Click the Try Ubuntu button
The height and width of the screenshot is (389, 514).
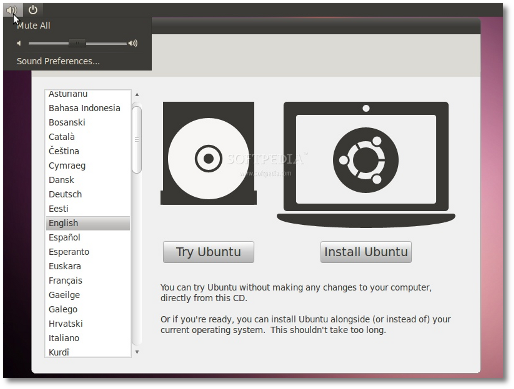(x=208, y=252)
